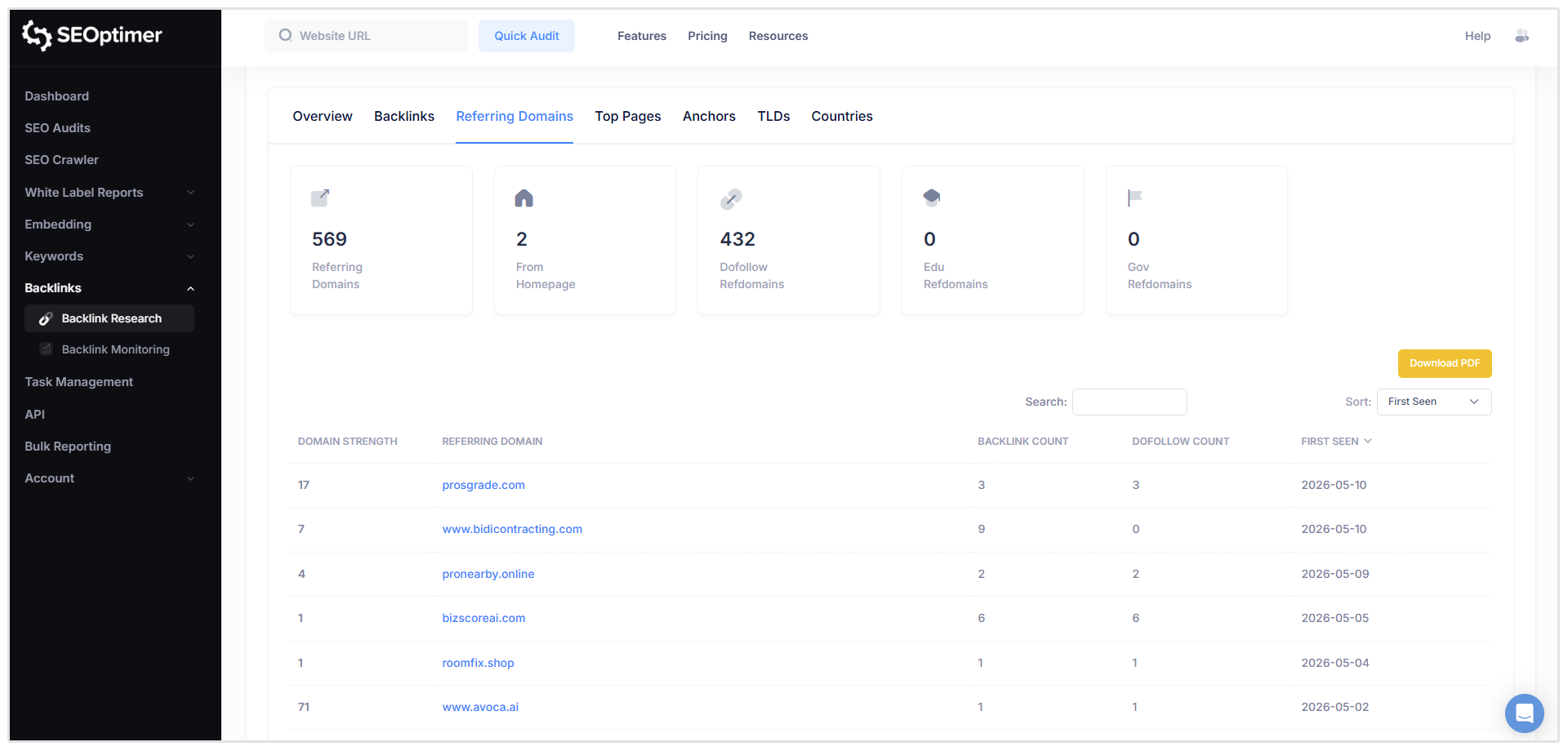Click the 2026-05-09 first seen date
1568x751 pixels.
pyautogui.click(x=1335, y=574)
